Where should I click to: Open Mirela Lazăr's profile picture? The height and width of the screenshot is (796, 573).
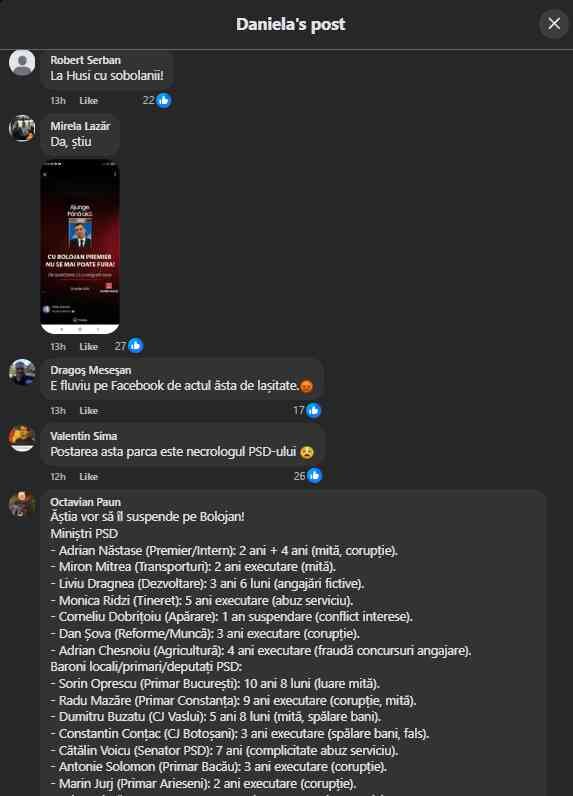pyautogui.click(x=22, y=128)
